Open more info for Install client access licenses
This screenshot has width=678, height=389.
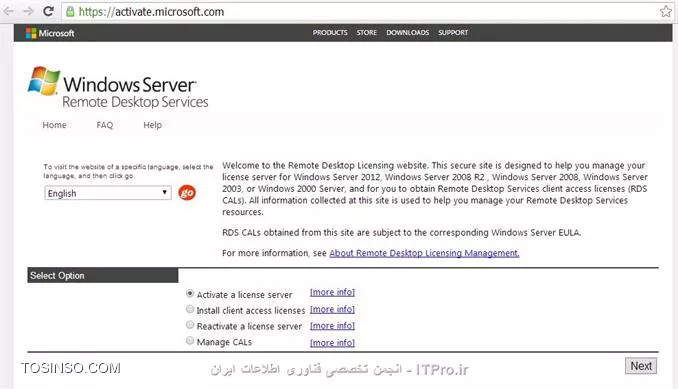(332, 309)
